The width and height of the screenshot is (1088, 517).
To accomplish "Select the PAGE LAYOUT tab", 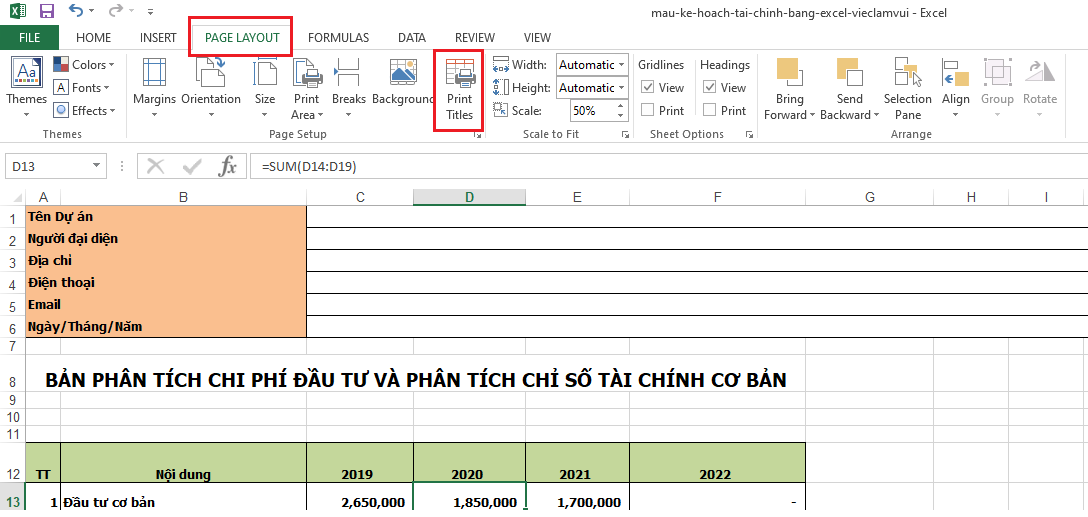I will (242, 37).
